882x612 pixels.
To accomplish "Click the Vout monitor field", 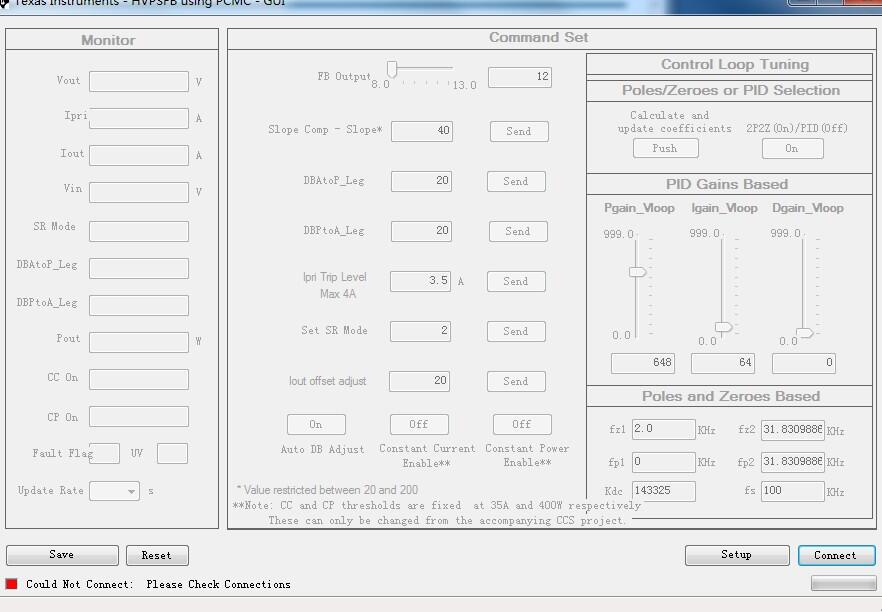I will 139,82.
